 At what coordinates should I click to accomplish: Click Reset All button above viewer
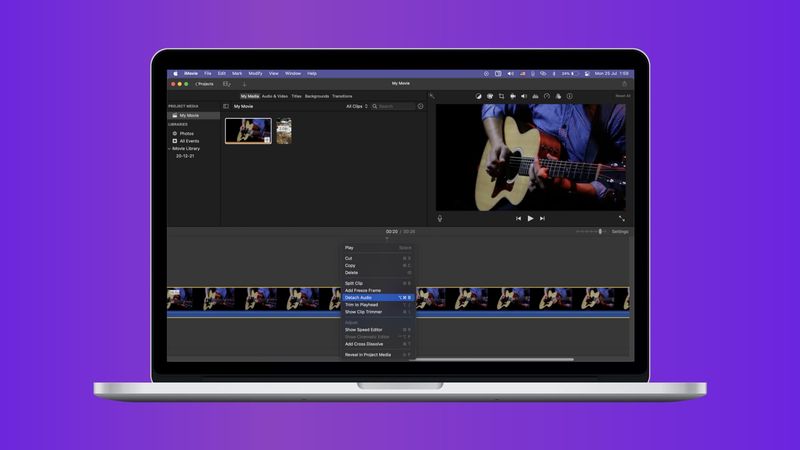pos(622,96)
